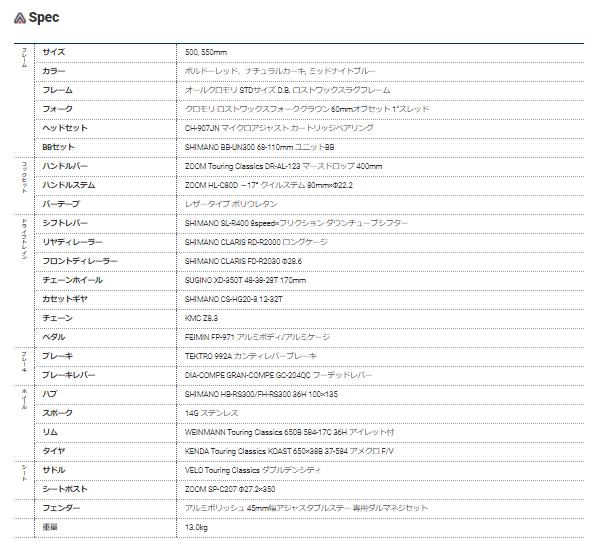This screenshot has width=607, height=559.
Task: Select the ZOOM SP-C207 seatpost value
Action: pos(230,489)
